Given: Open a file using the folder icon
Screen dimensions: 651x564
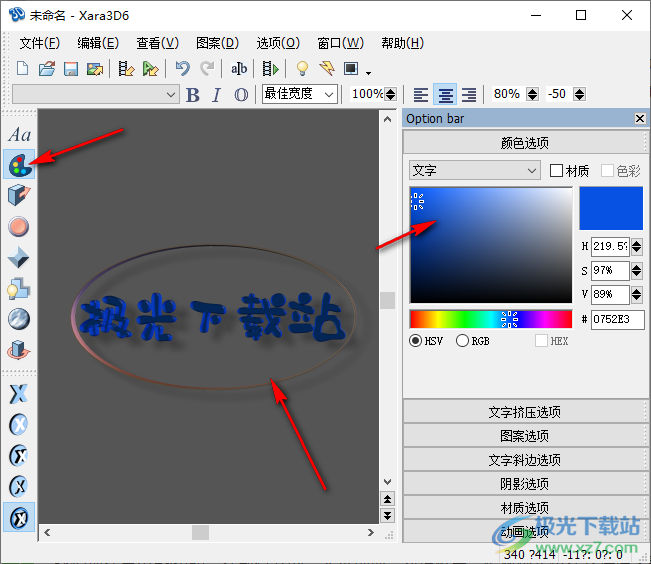Looking at the screenshot, I should coord(46,69).
